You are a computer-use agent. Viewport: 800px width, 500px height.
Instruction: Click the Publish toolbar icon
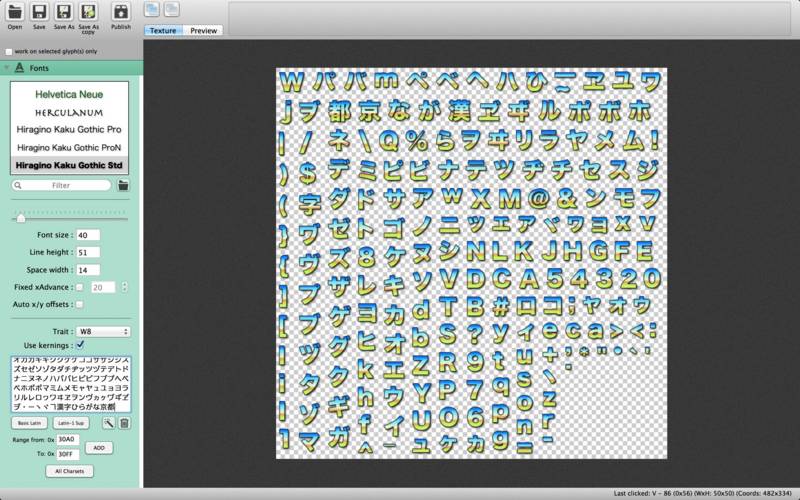coord(121,12)
